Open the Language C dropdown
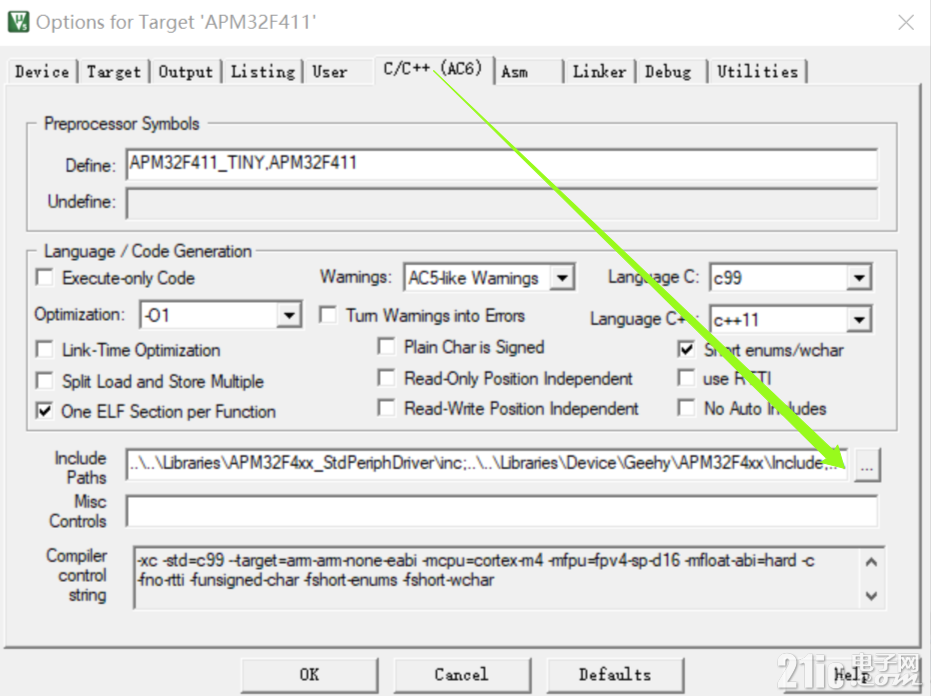This screenshot has width=931, height=696. [x=859, y=277]
